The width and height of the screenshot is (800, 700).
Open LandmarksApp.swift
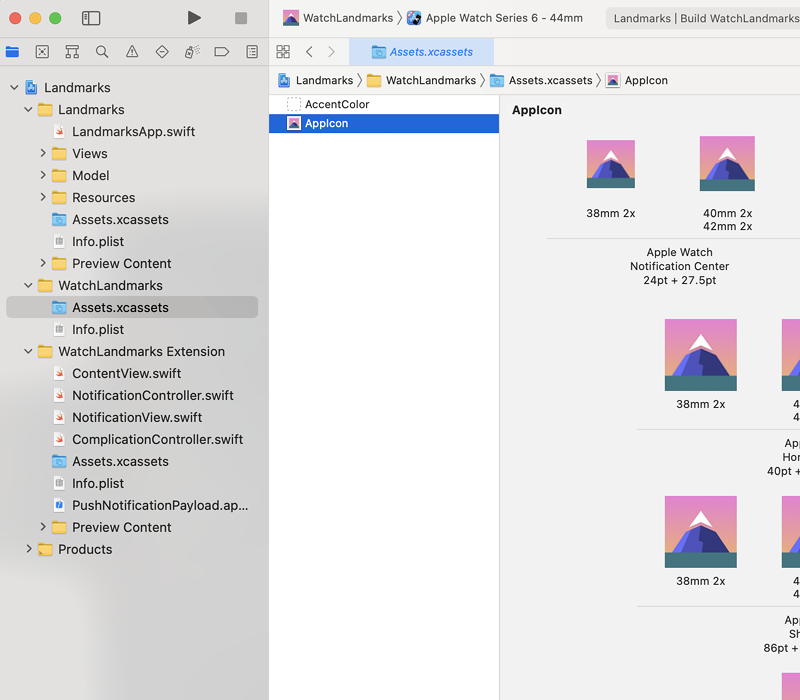132,131
